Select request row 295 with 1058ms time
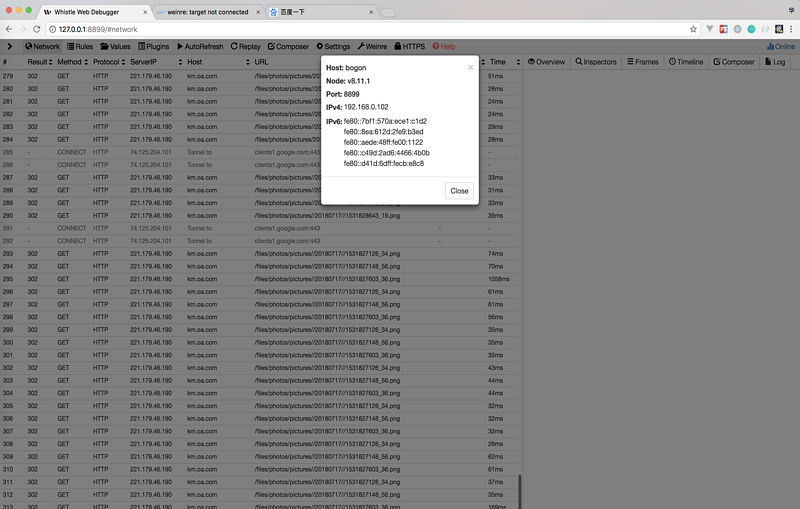The image size is (800, 509). (259, 279)
